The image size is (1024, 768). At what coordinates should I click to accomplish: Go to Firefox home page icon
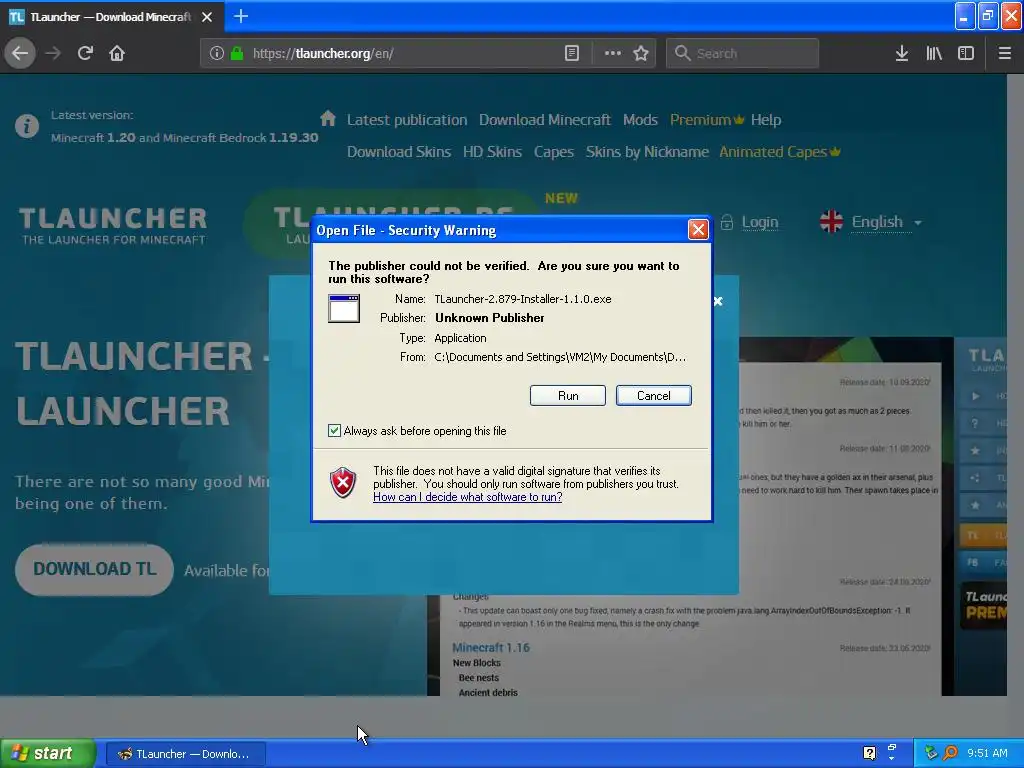(117, 54)
